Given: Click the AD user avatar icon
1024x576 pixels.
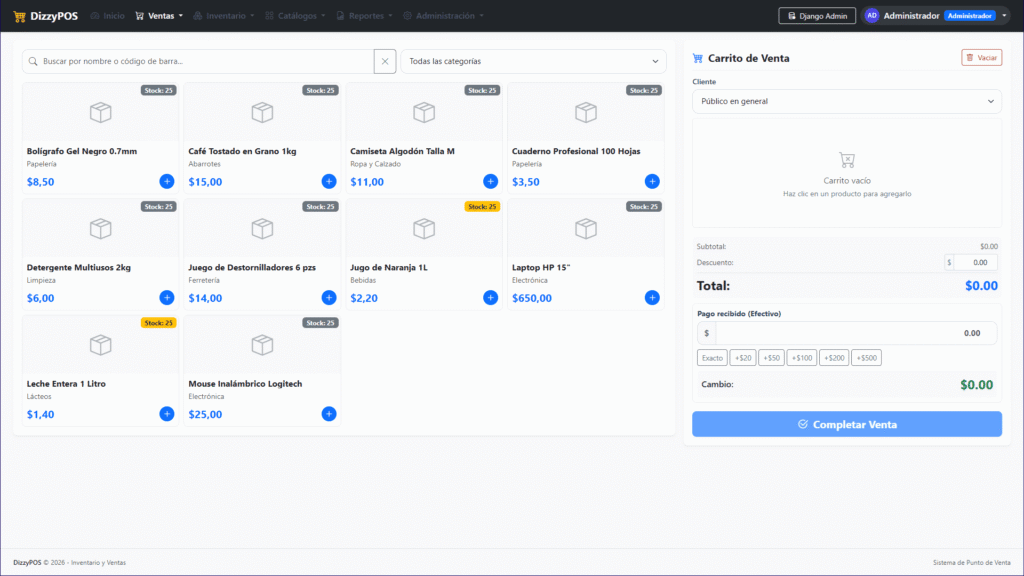Looking at the screenshot, I should [872, 16].
